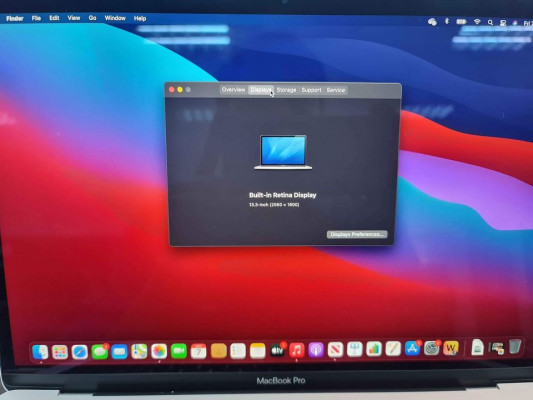
Task: Start FaceTime from the Dock
Action: [x=178, y=351]
